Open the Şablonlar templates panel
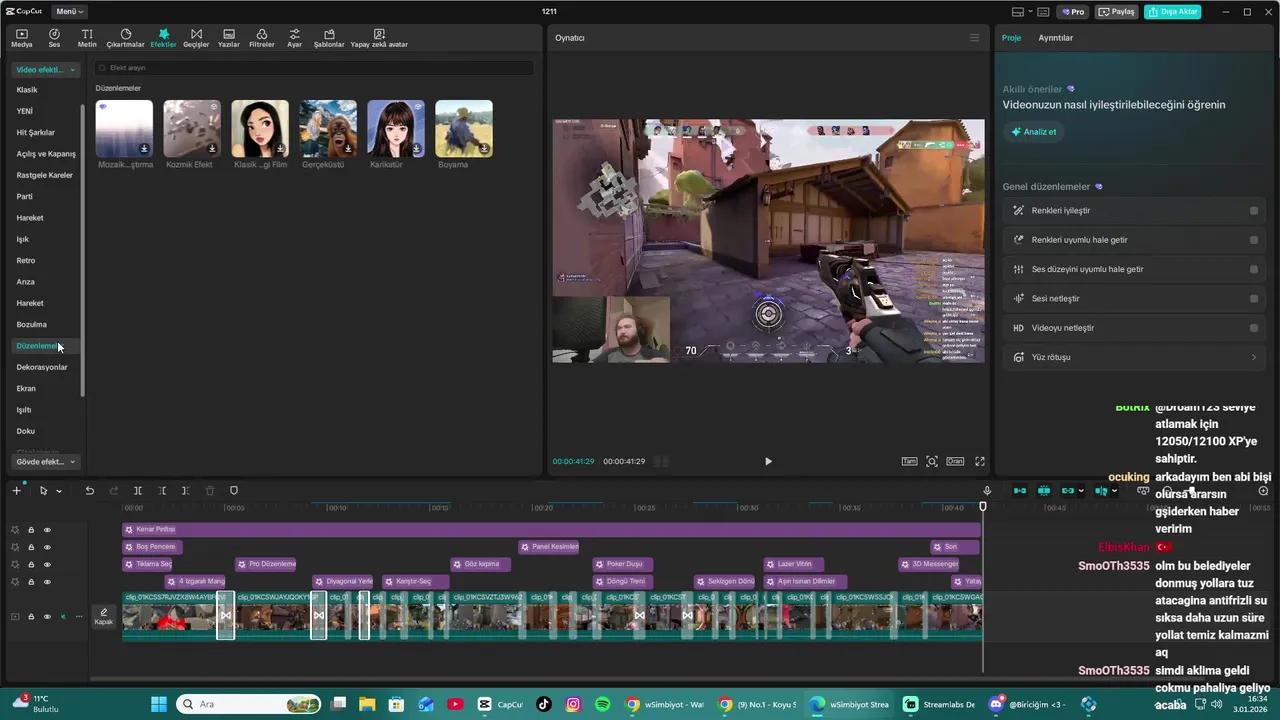This screenshot has height=720, width=1280. (329, 38)
